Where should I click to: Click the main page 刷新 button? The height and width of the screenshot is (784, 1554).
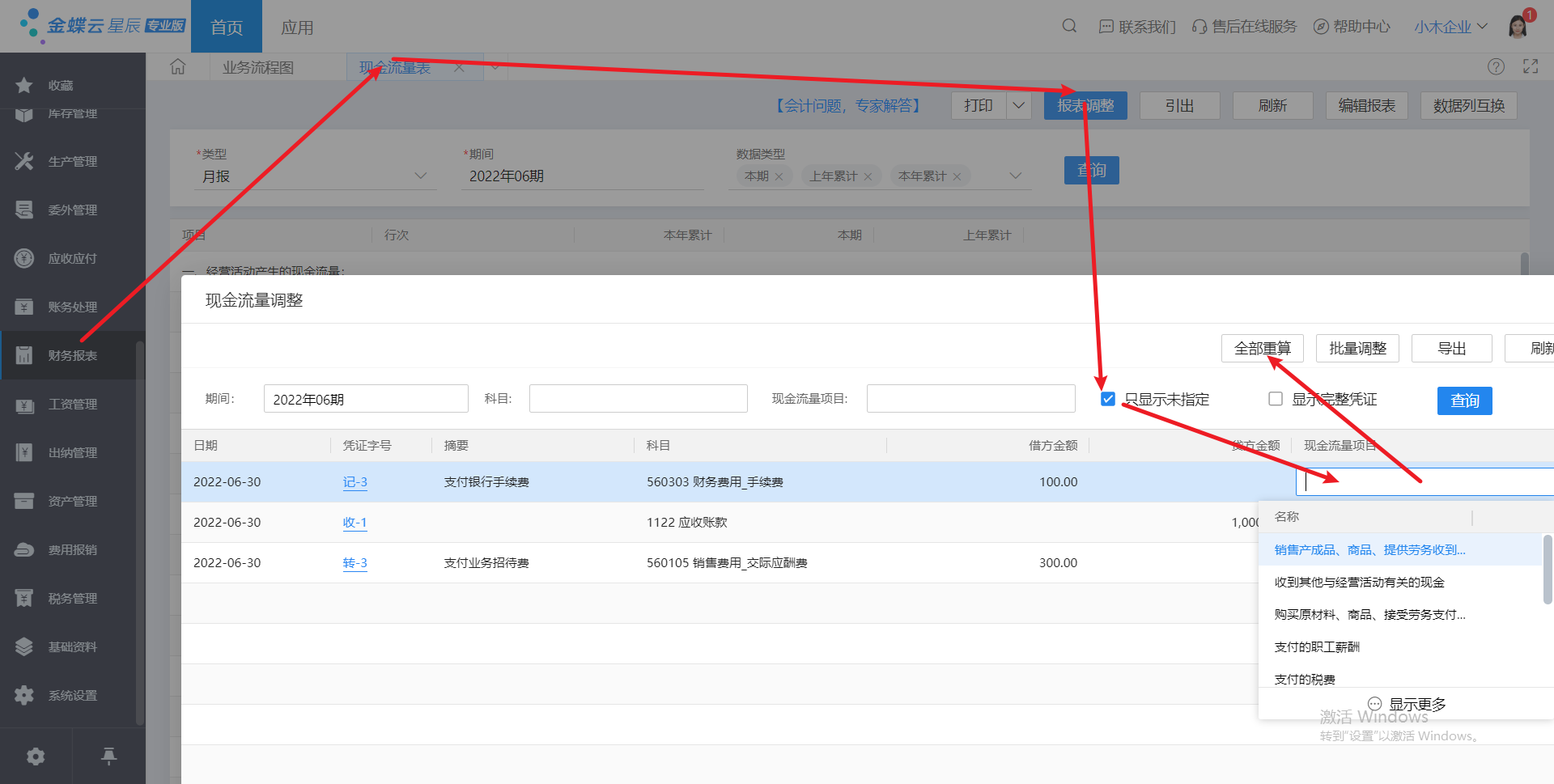(x=1272, y=105)
